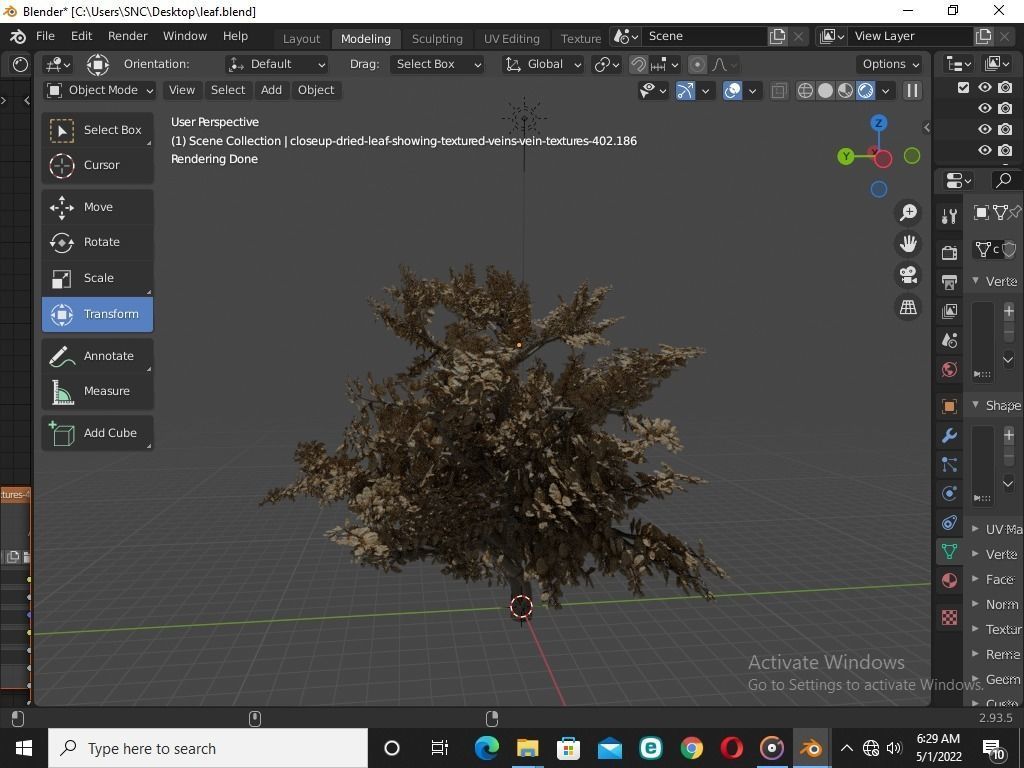Click the properties search magnifier icon
The image size is (1024, 768).
tap(1004, 180)
